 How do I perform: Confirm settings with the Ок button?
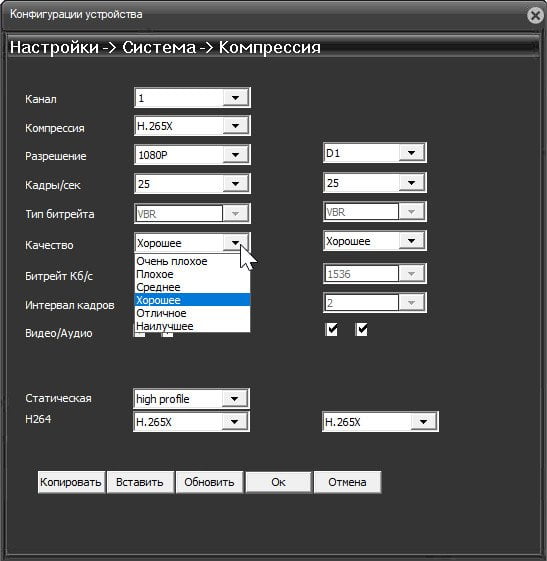coord(278,482)
